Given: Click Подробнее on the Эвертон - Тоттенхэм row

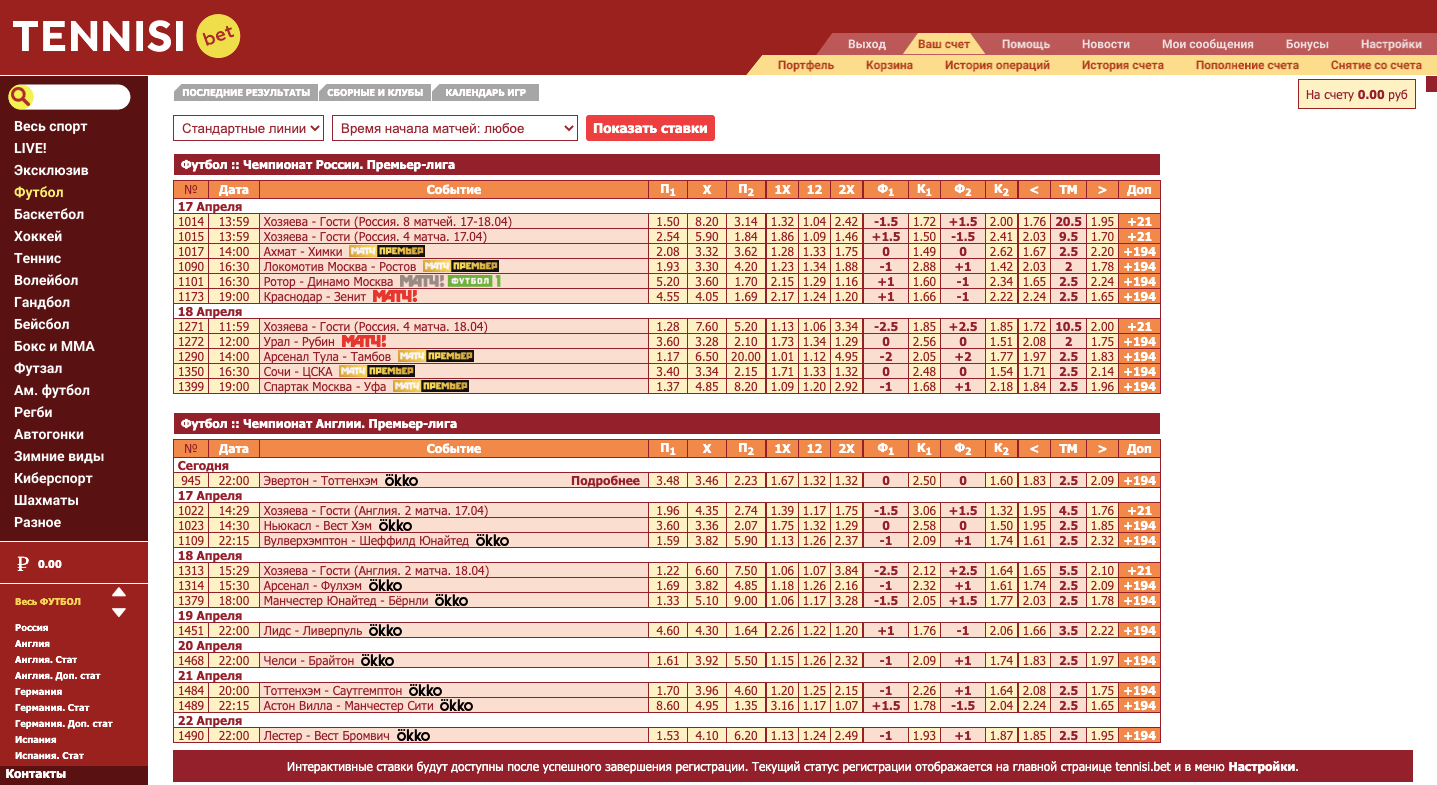Looking at the screenshot, I should point(605,481).
